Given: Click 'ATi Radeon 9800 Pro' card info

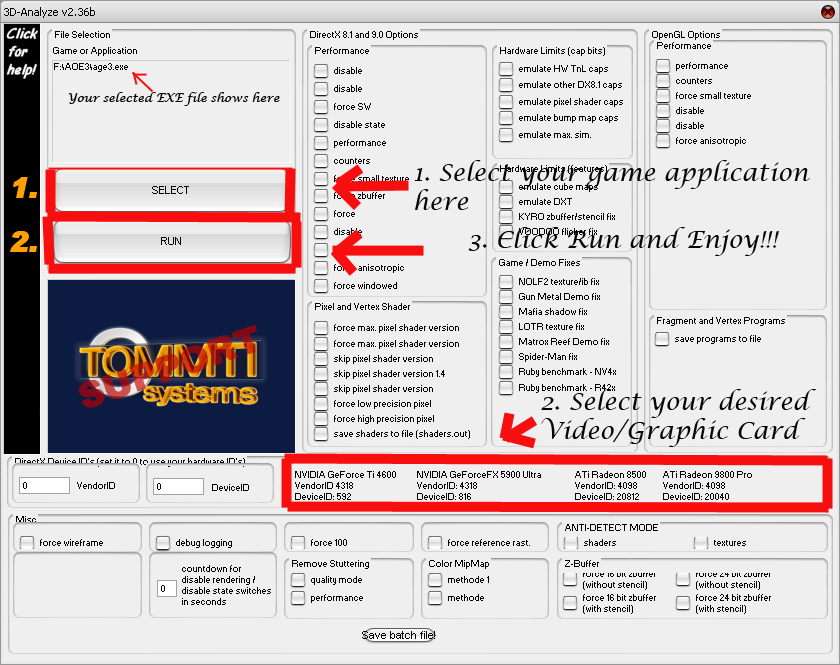Looking at the screenshot, I should (707, 485).
